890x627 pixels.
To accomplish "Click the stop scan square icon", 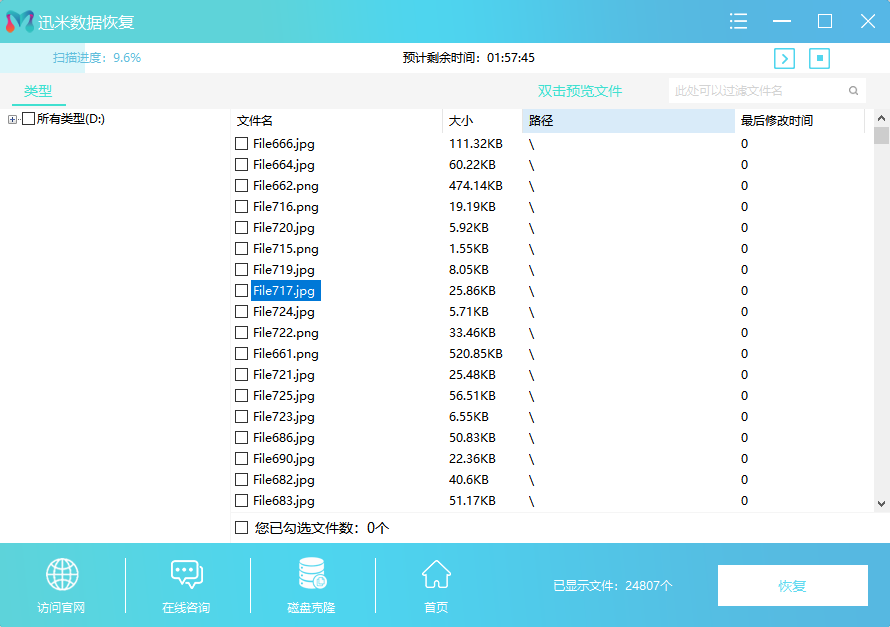I will (x=820, y=58).
